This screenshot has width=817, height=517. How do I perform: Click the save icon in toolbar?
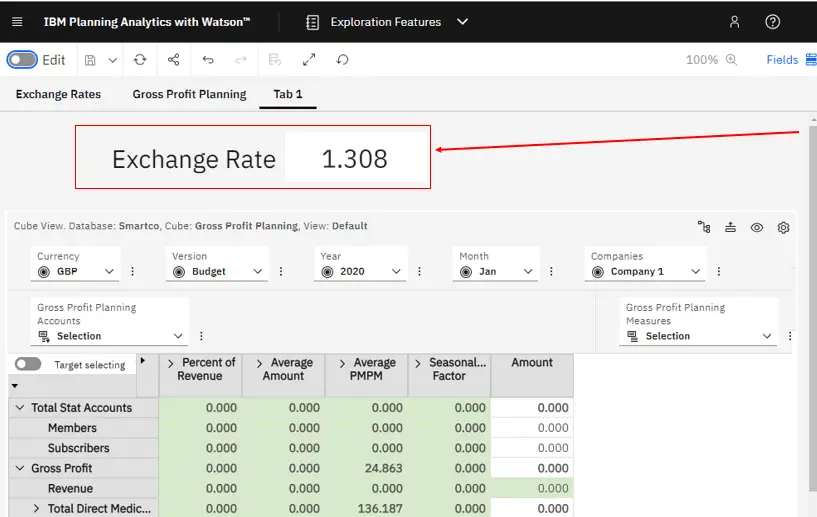tap(90, 60)
